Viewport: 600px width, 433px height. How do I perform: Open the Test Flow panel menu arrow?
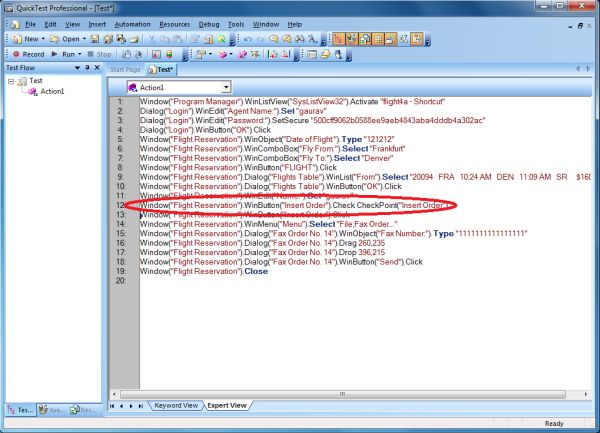click(x=77, y=67)
